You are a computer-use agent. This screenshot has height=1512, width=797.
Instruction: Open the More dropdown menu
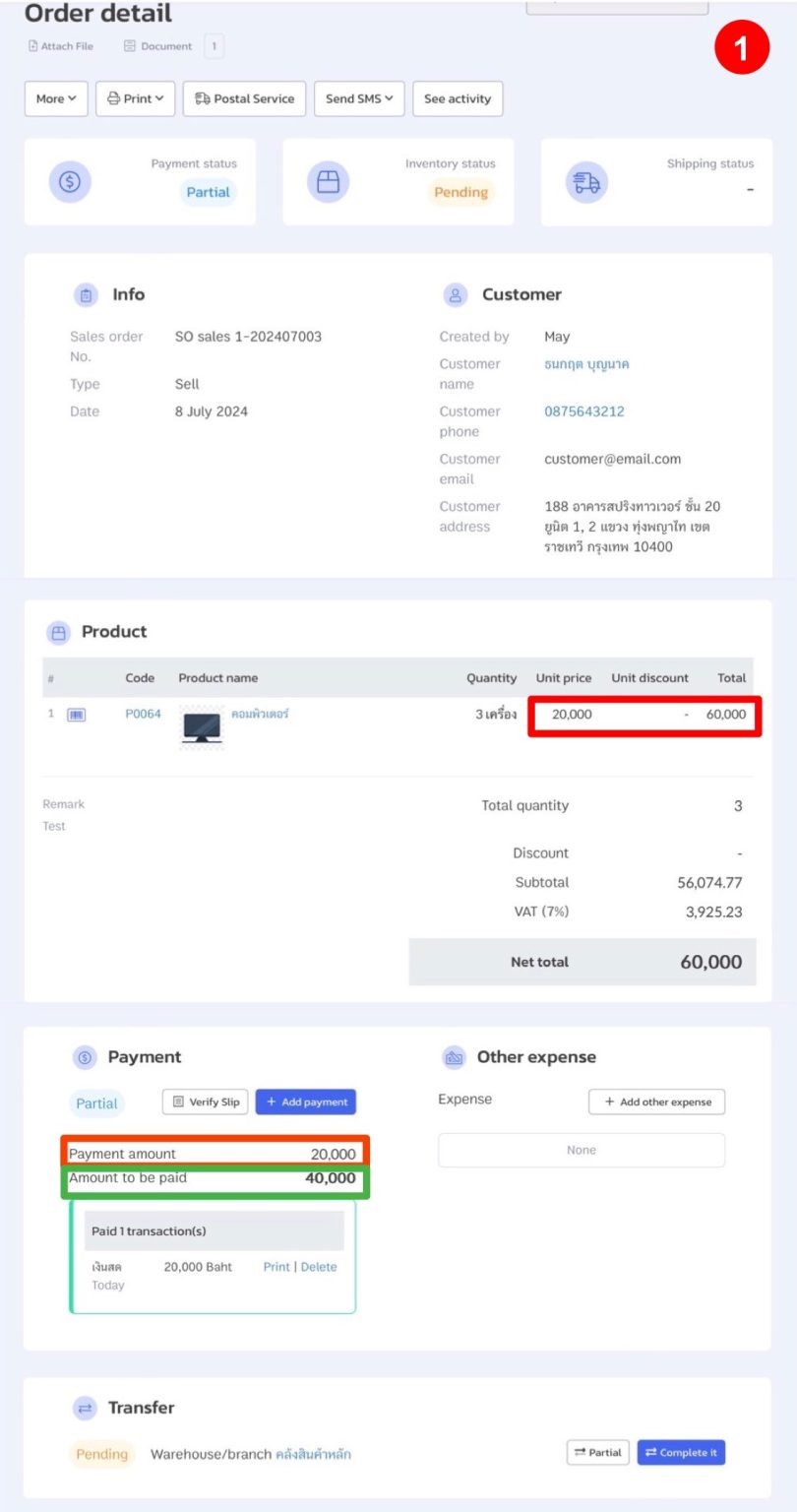pos(55,98)
